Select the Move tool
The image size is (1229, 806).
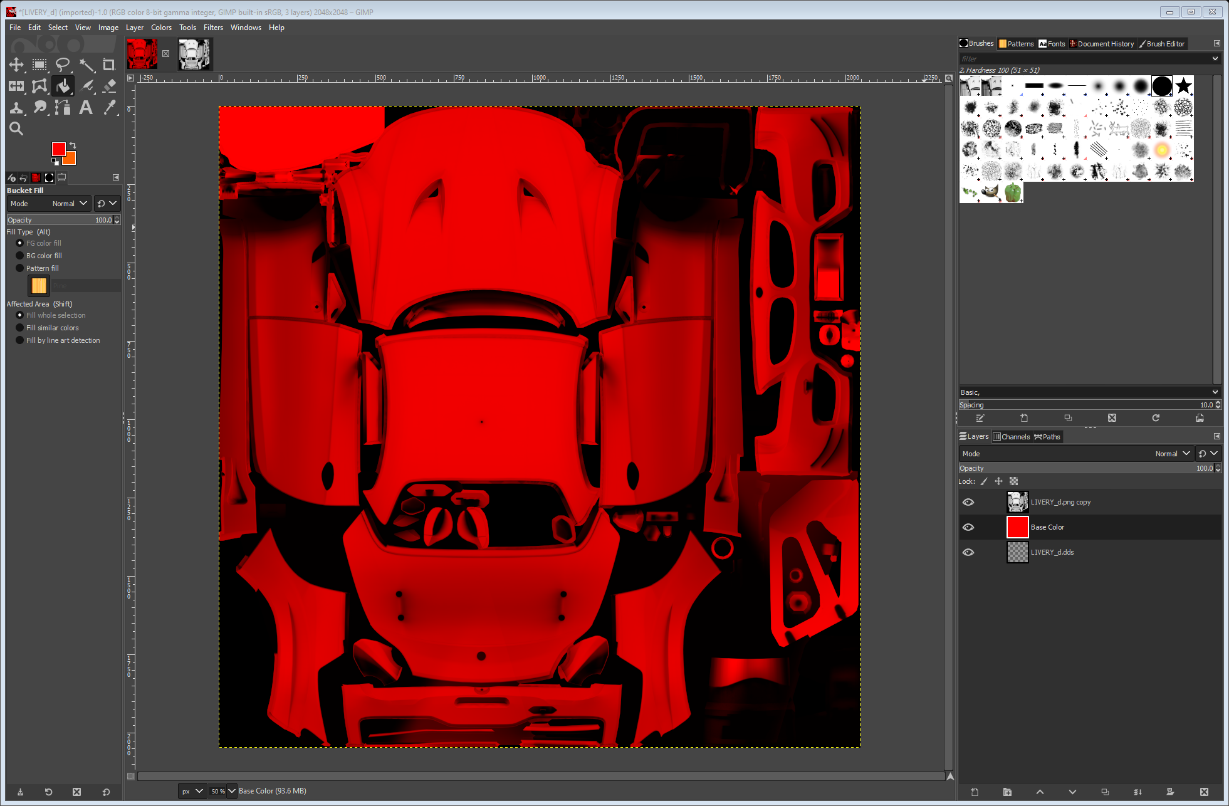click(16, 65)
